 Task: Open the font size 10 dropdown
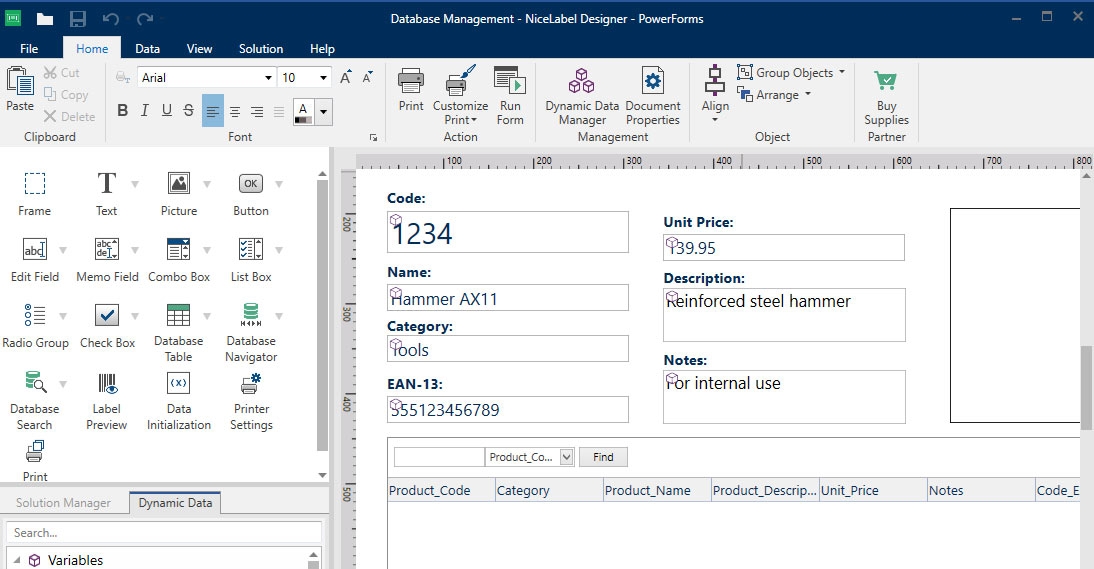[323, 77]
